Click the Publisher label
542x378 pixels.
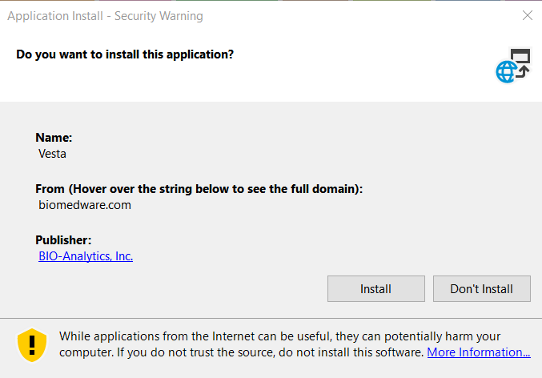tap(63, 240)
